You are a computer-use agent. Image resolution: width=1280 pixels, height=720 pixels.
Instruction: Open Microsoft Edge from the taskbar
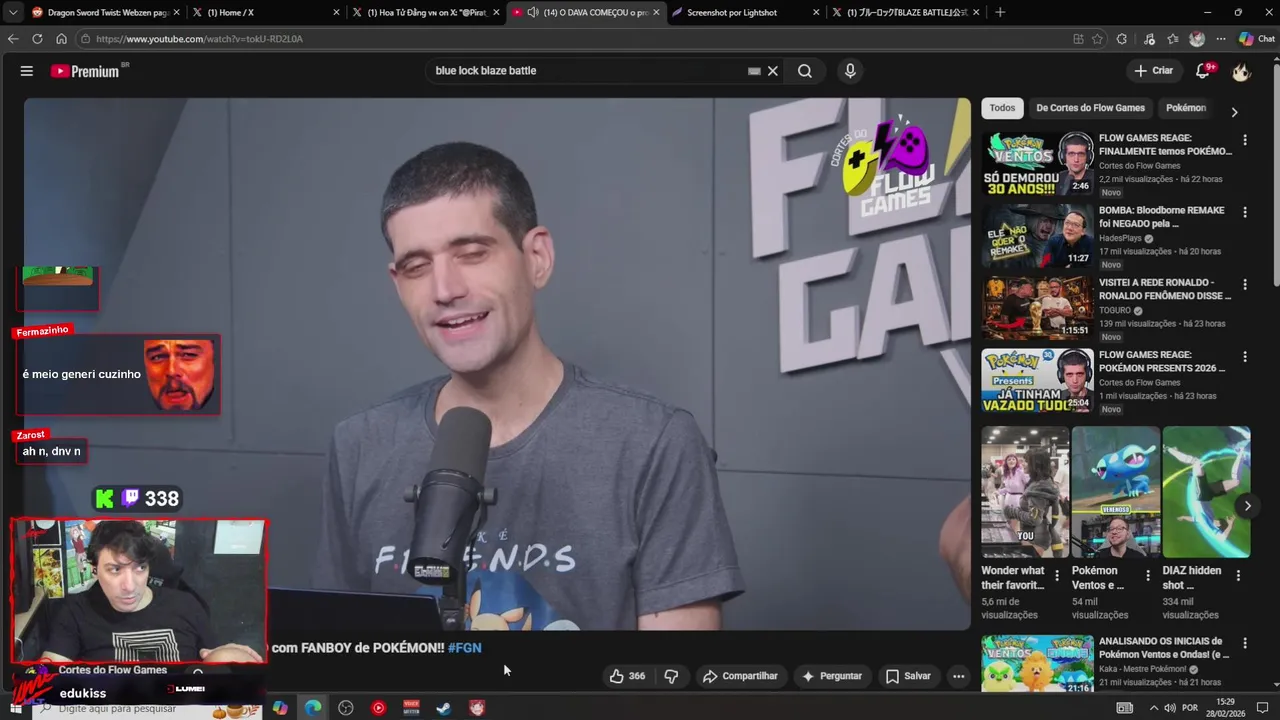click(313, 708)
